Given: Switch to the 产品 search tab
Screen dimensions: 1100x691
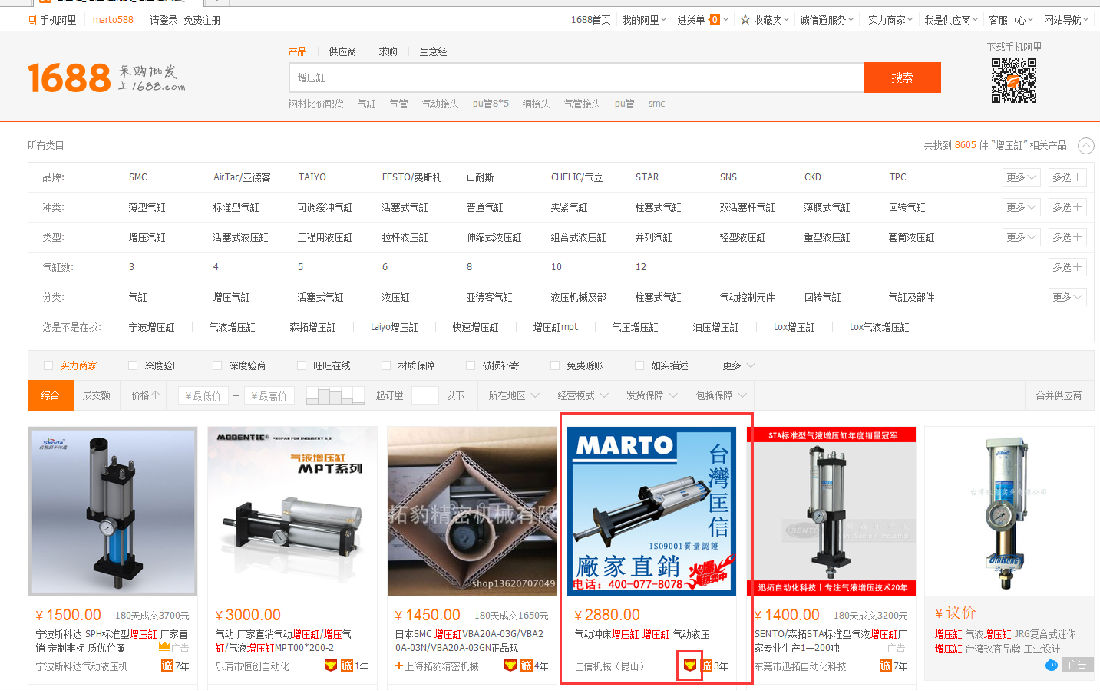Looking at the screenshot, I should 297,51.
